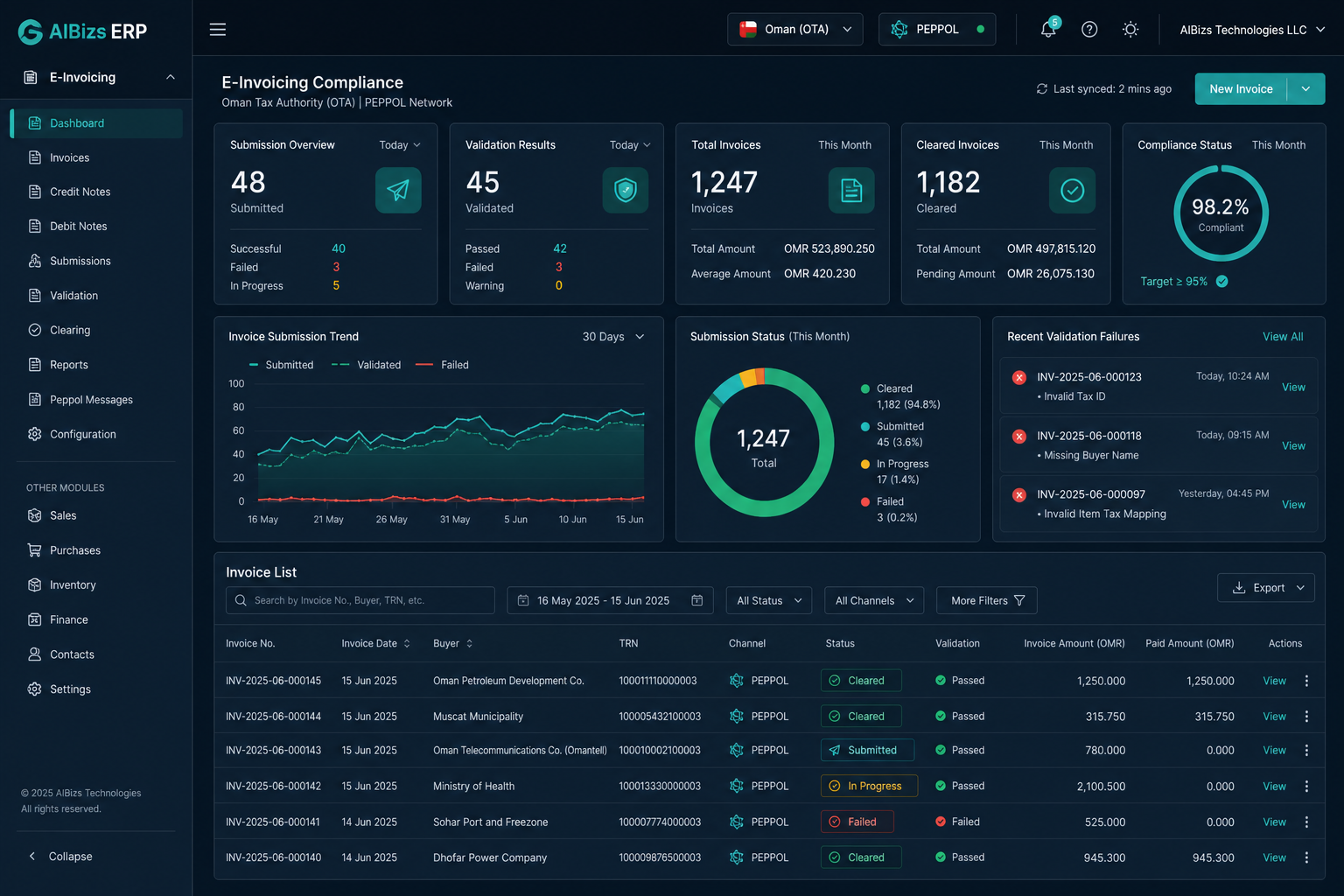The height and width of the screenshot is (896, 1344).
Task: Click the Total Invoices document icon
Action: (x=851, y=190)
